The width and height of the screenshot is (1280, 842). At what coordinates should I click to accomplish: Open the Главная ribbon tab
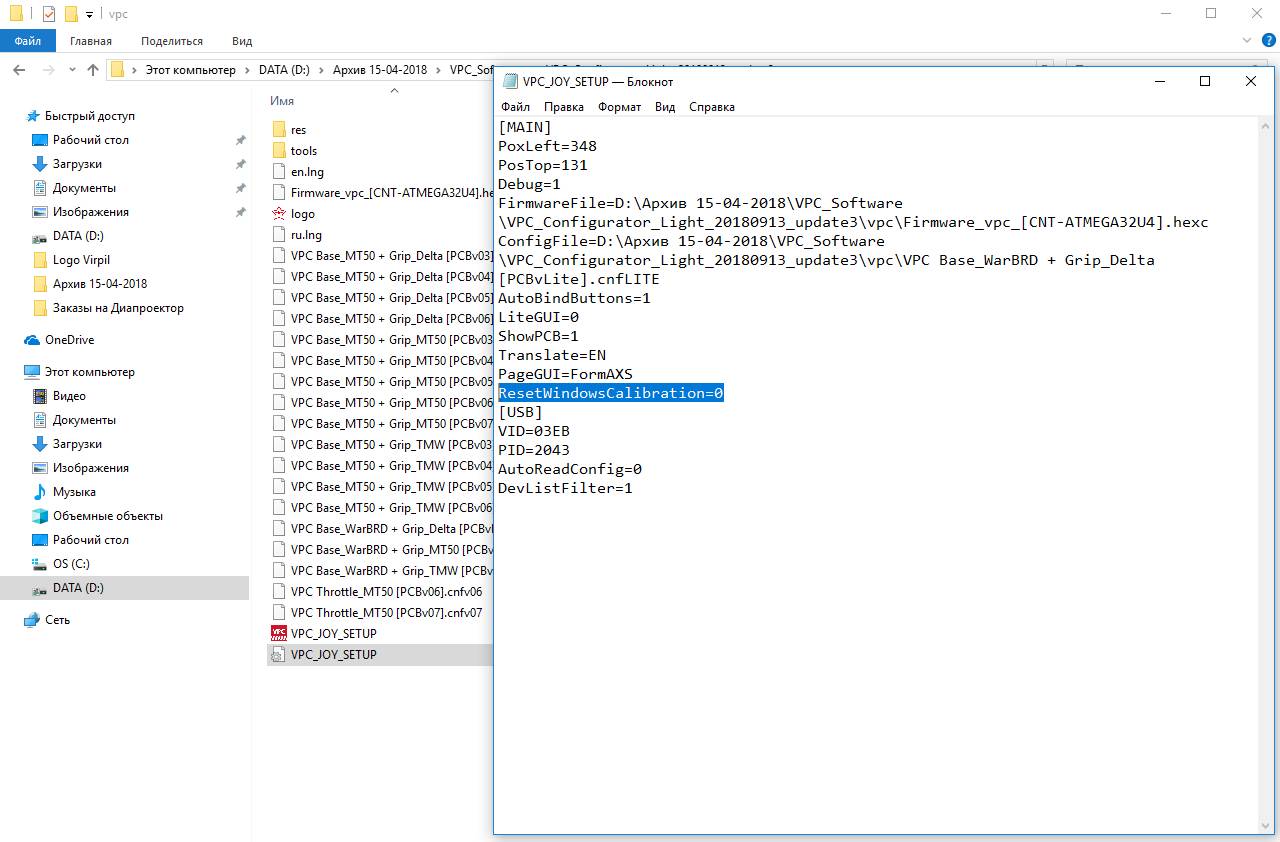pos(91,41)
